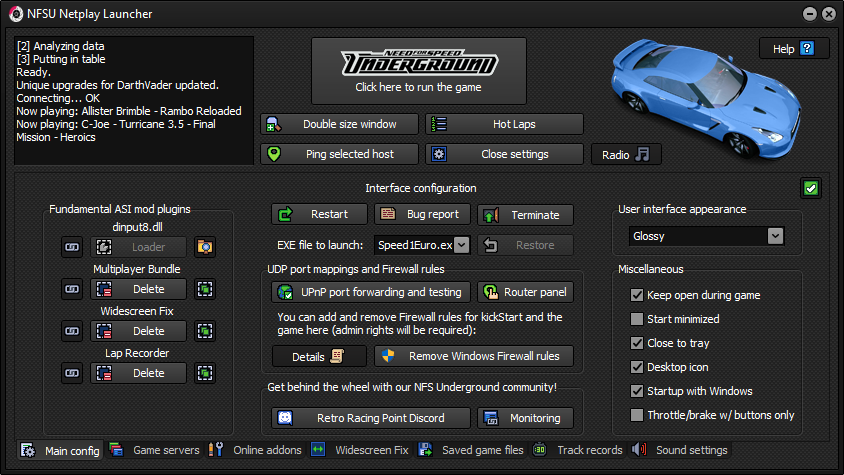Remove Windows Firewall rules
Viewport: 844px width, 475px height.
point(474,356)
